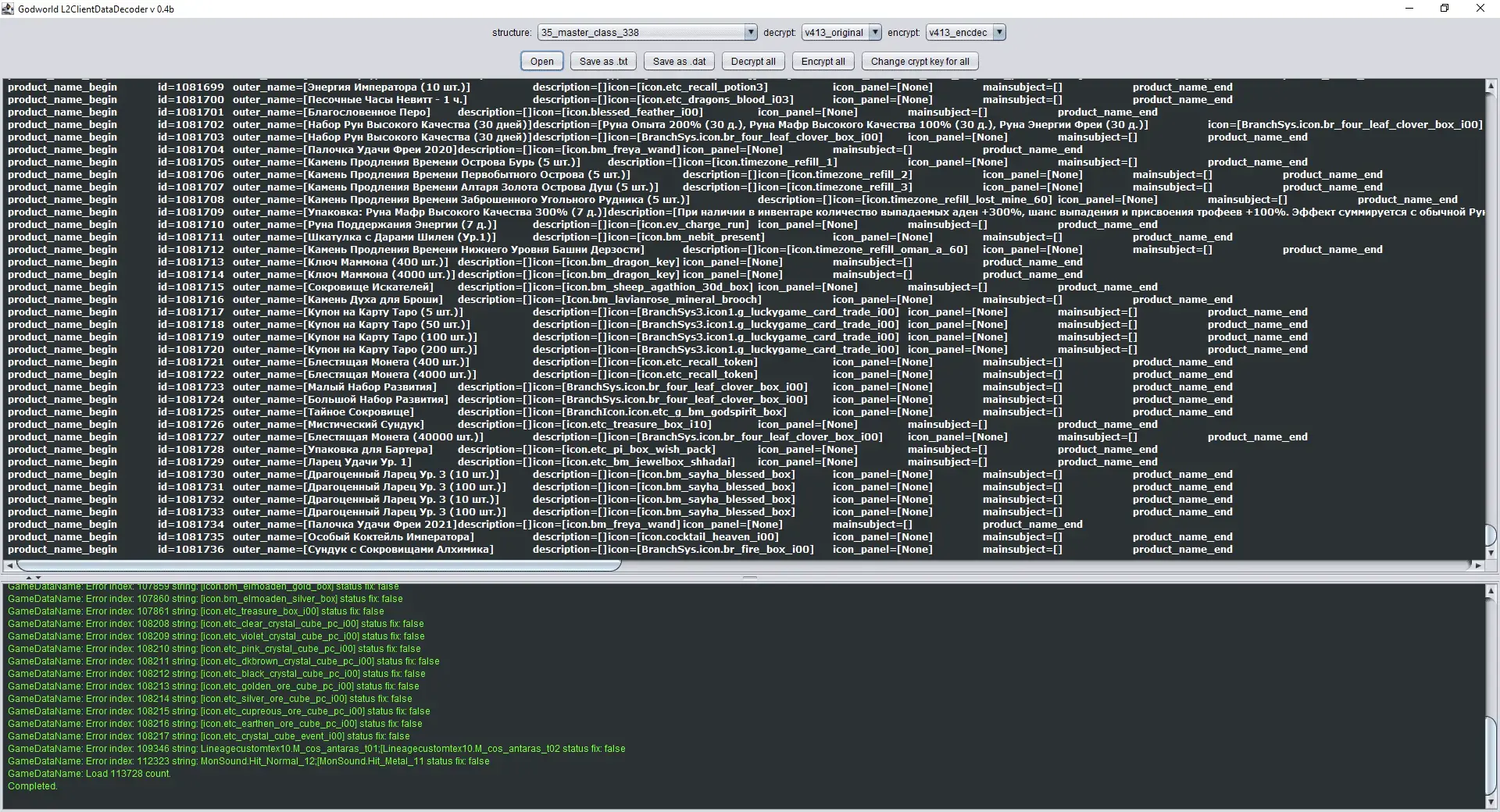Click down arrow of log pane scrollbar
The image size is (1500, 812).
coord(1491,803)
